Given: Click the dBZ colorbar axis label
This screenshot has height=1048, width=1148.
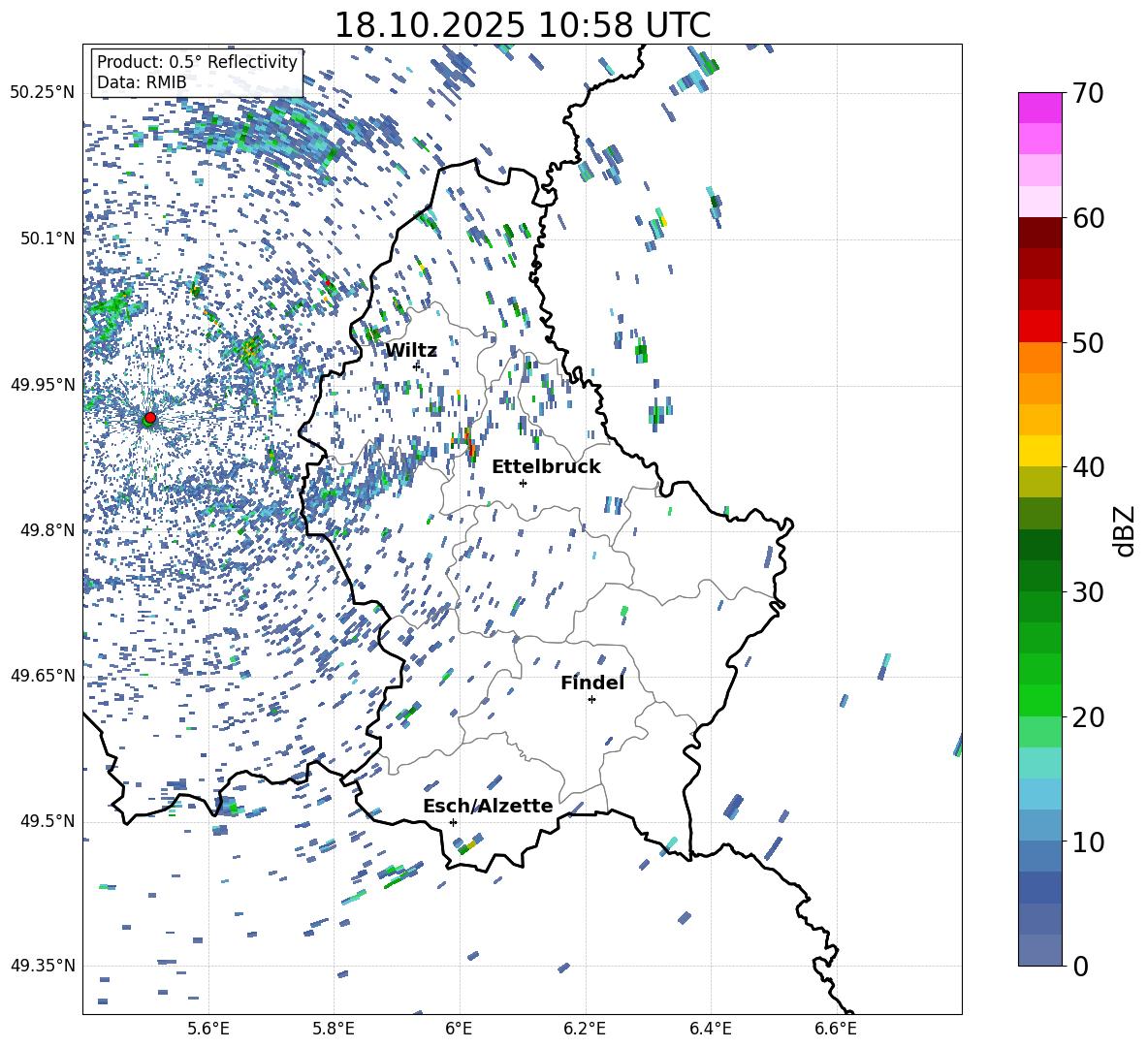Looking at the screenshot, I should click(x=1125, y=531).
